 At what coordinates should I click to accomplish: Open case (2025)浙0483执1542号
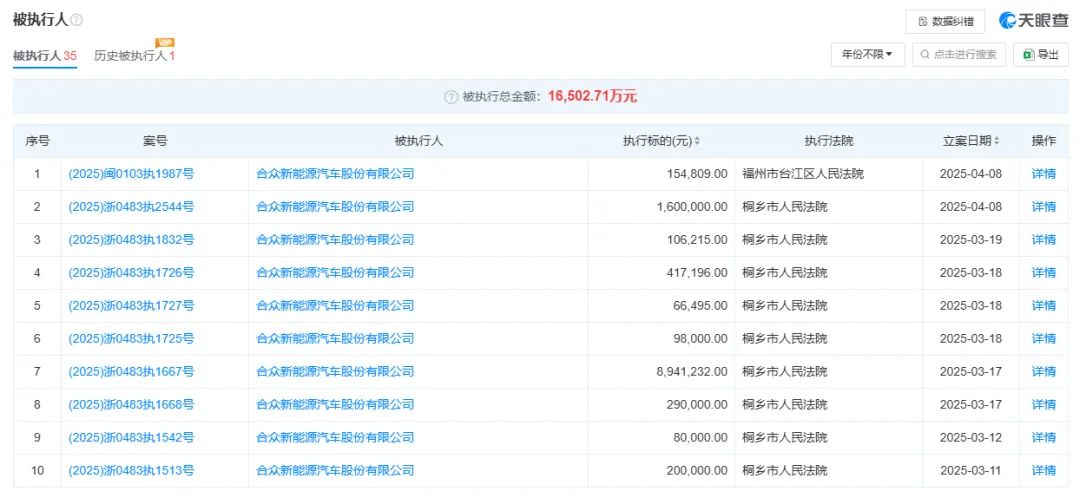pos(131,438)
